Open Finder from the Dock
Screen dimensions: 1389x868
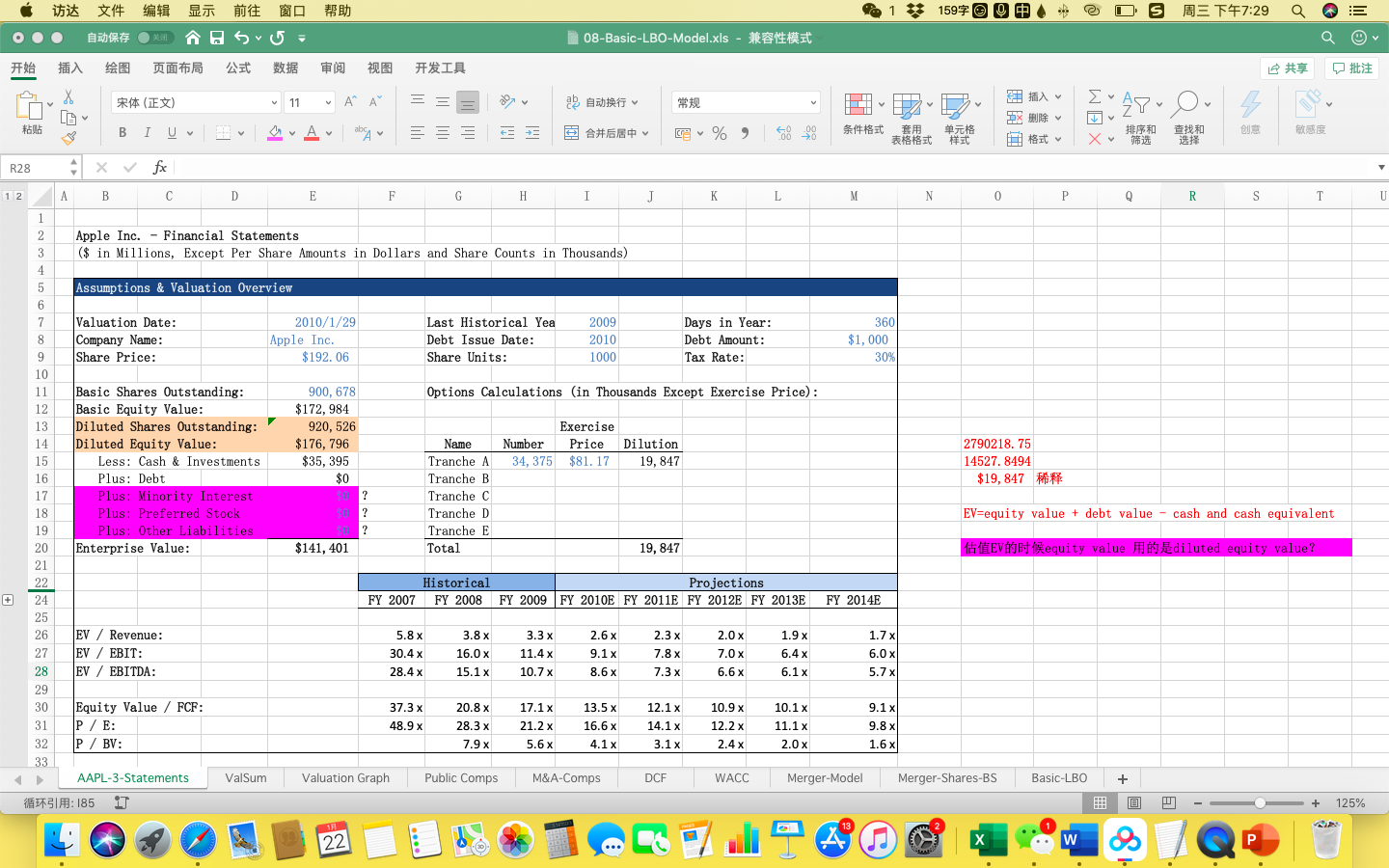(x=62, y=840)
